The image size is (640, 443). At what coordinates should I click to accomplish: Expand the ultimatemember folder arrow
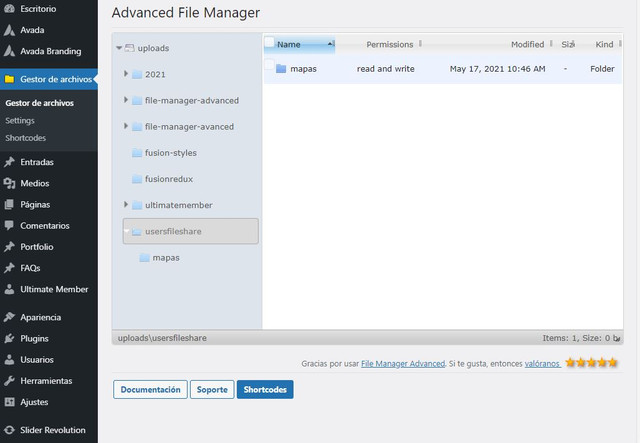(126, 204)
